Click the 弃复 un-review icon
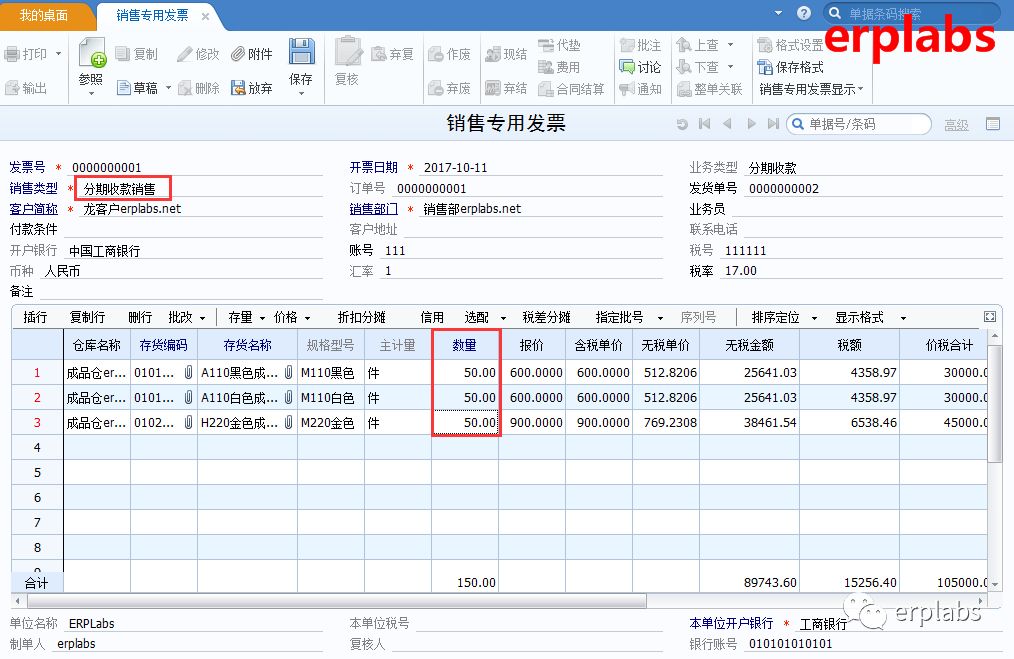 (378, 54)
